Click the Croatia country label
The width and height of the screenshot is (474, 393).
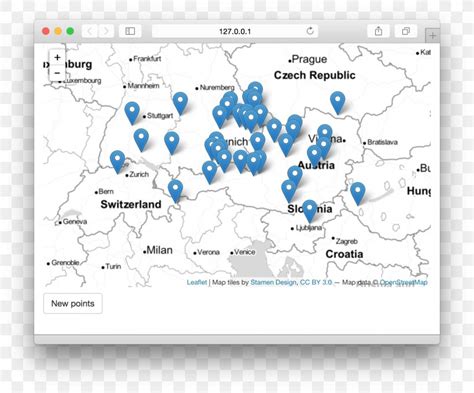click(344, 254)
